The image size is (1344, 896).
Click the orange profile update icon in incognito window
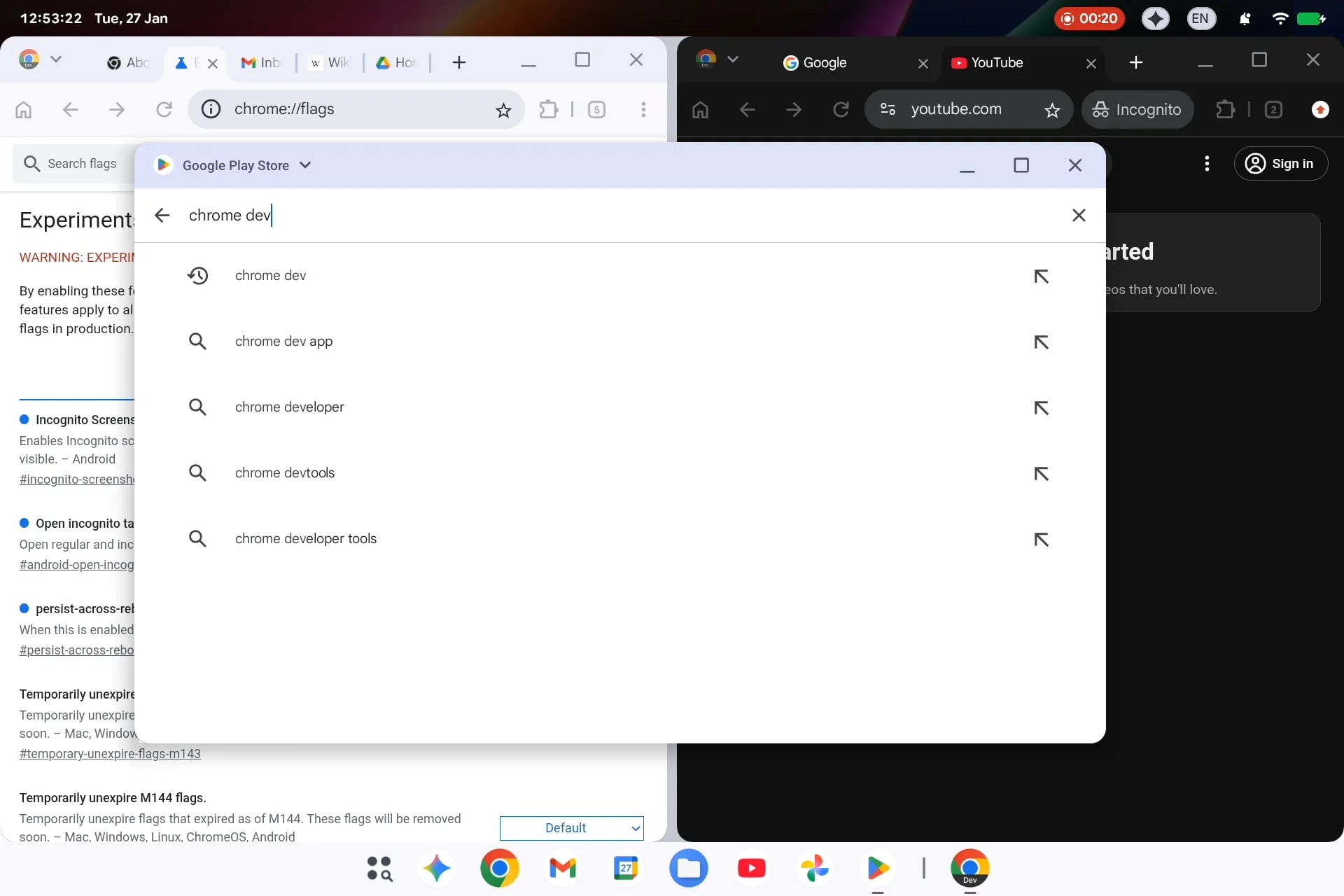coord(1320,109)
